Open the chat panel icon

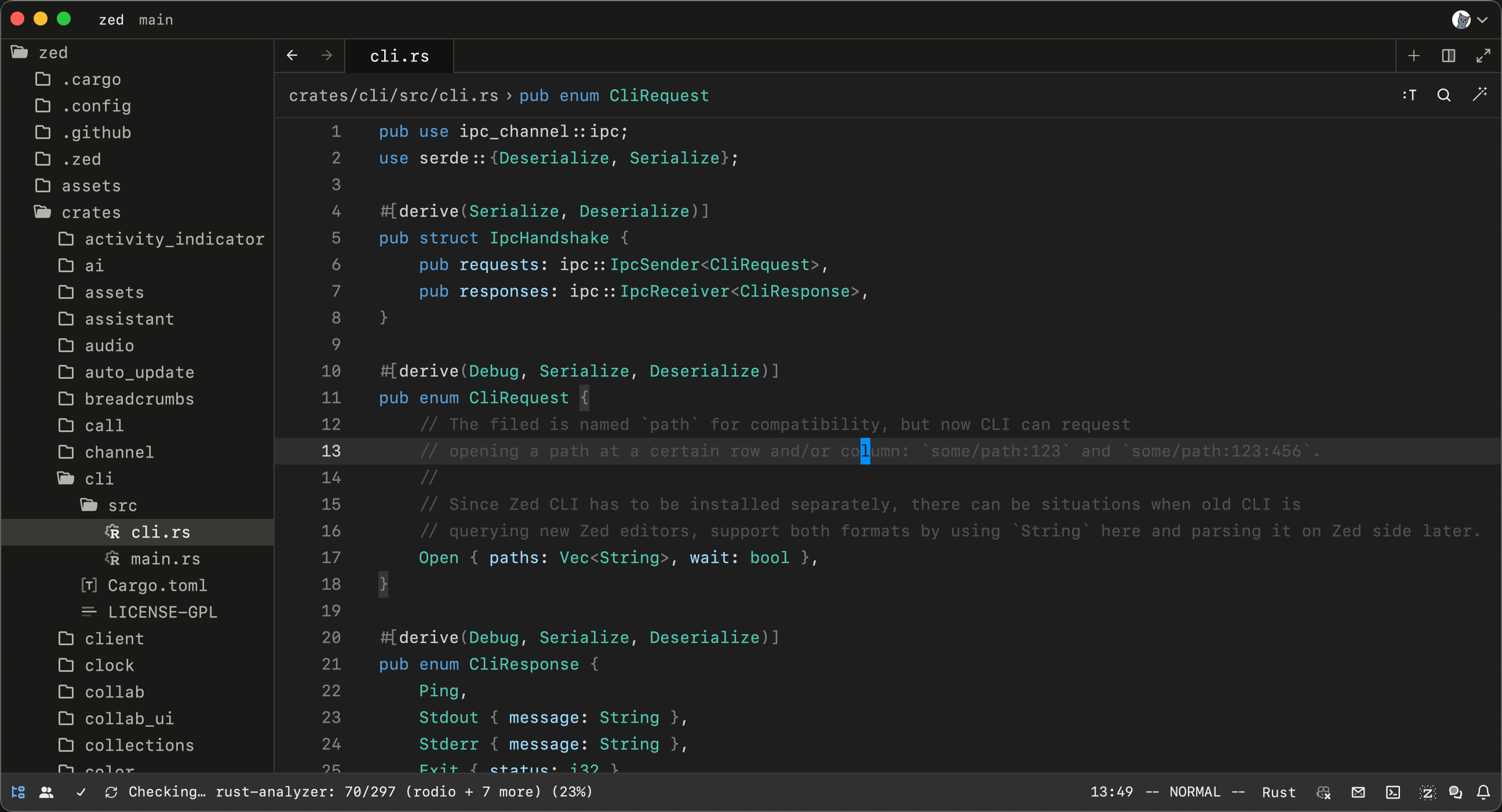(1456, 792)
